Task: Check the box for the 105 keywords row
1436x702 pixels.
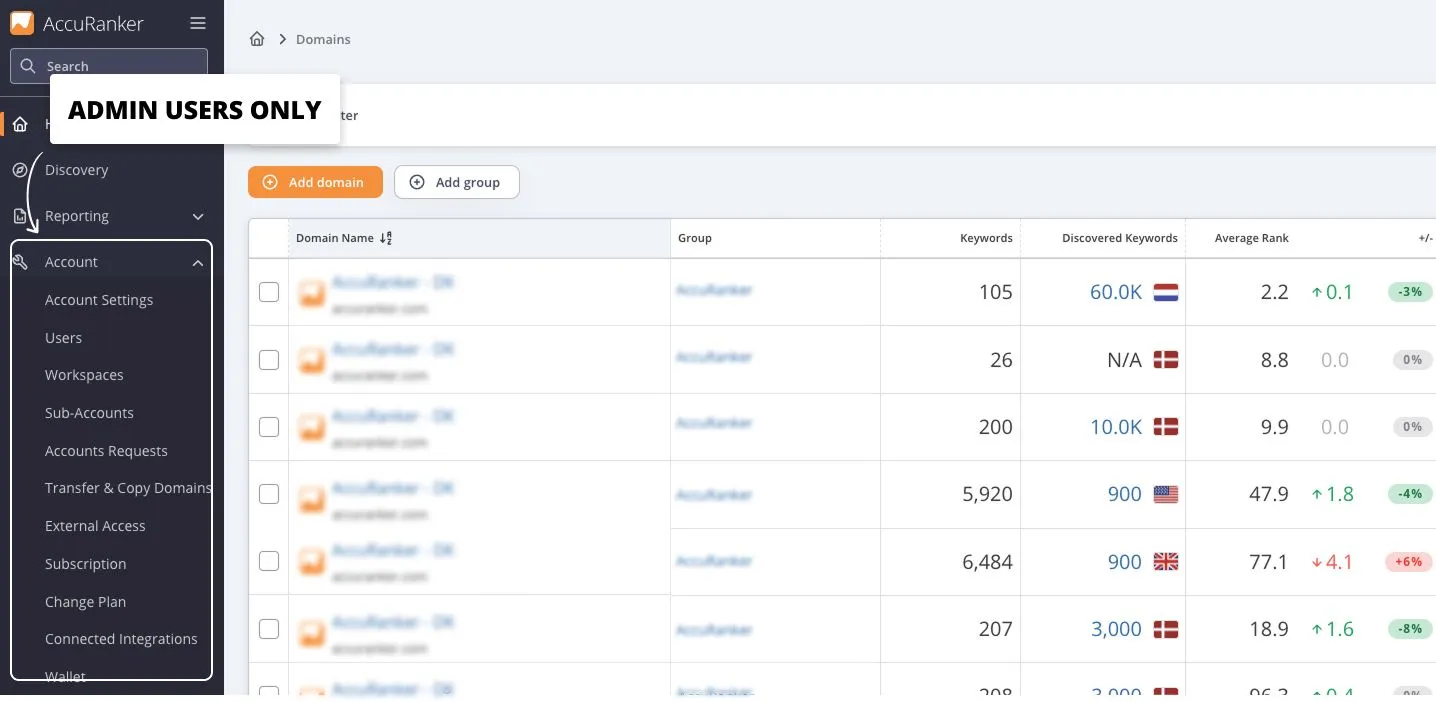Action: (x=269, y=292)
